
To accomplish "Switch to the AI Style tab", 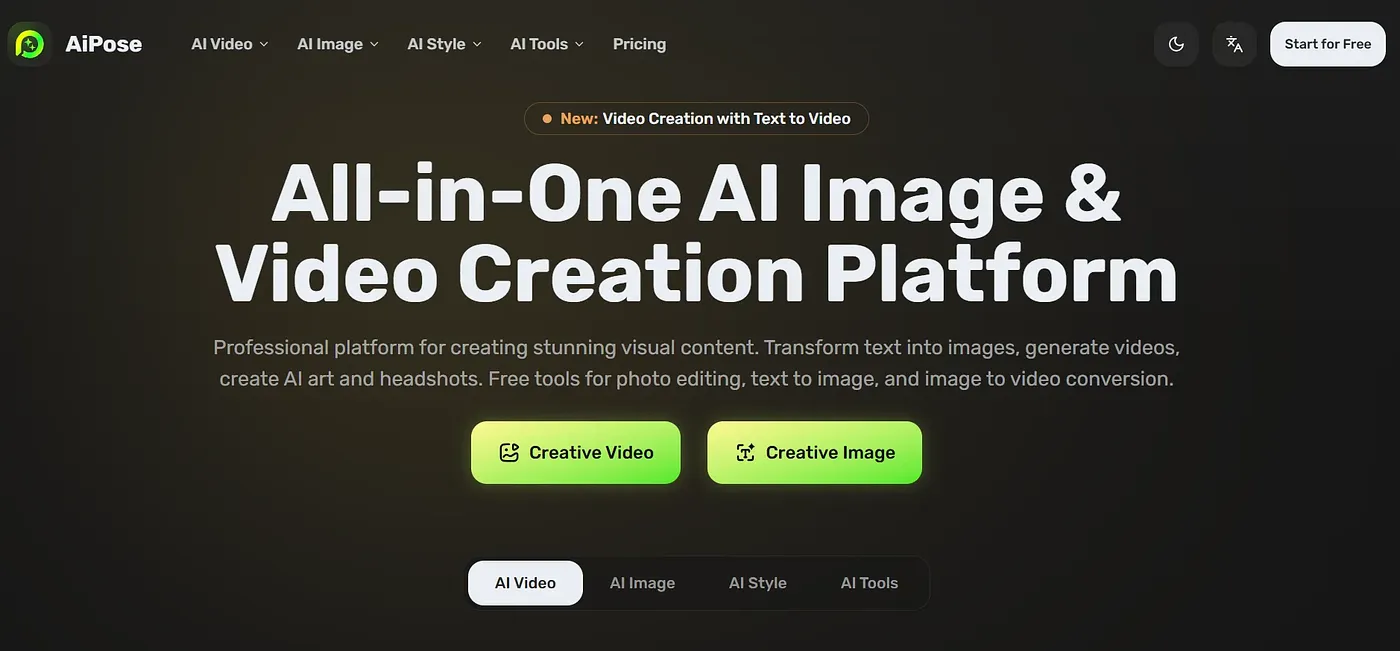I will (757, 583).
